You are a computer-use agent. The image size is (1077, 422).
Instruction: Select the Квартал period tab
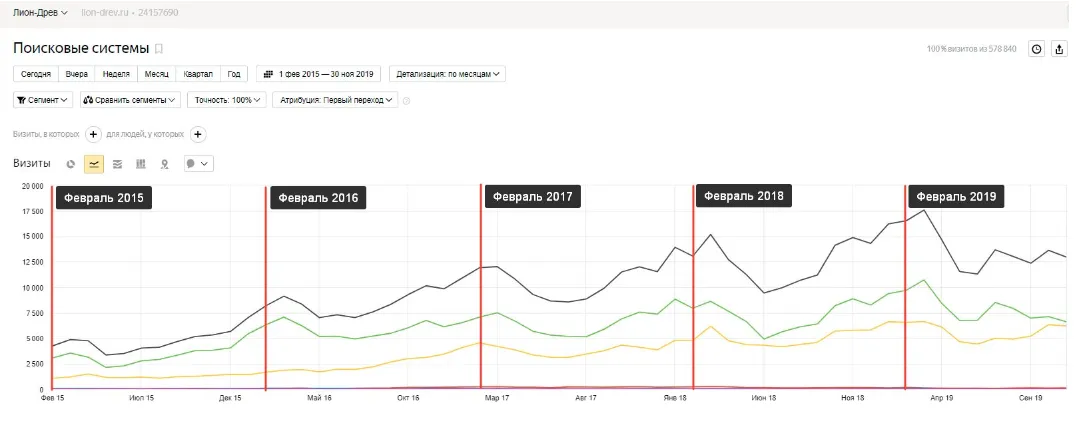(199, 74)
